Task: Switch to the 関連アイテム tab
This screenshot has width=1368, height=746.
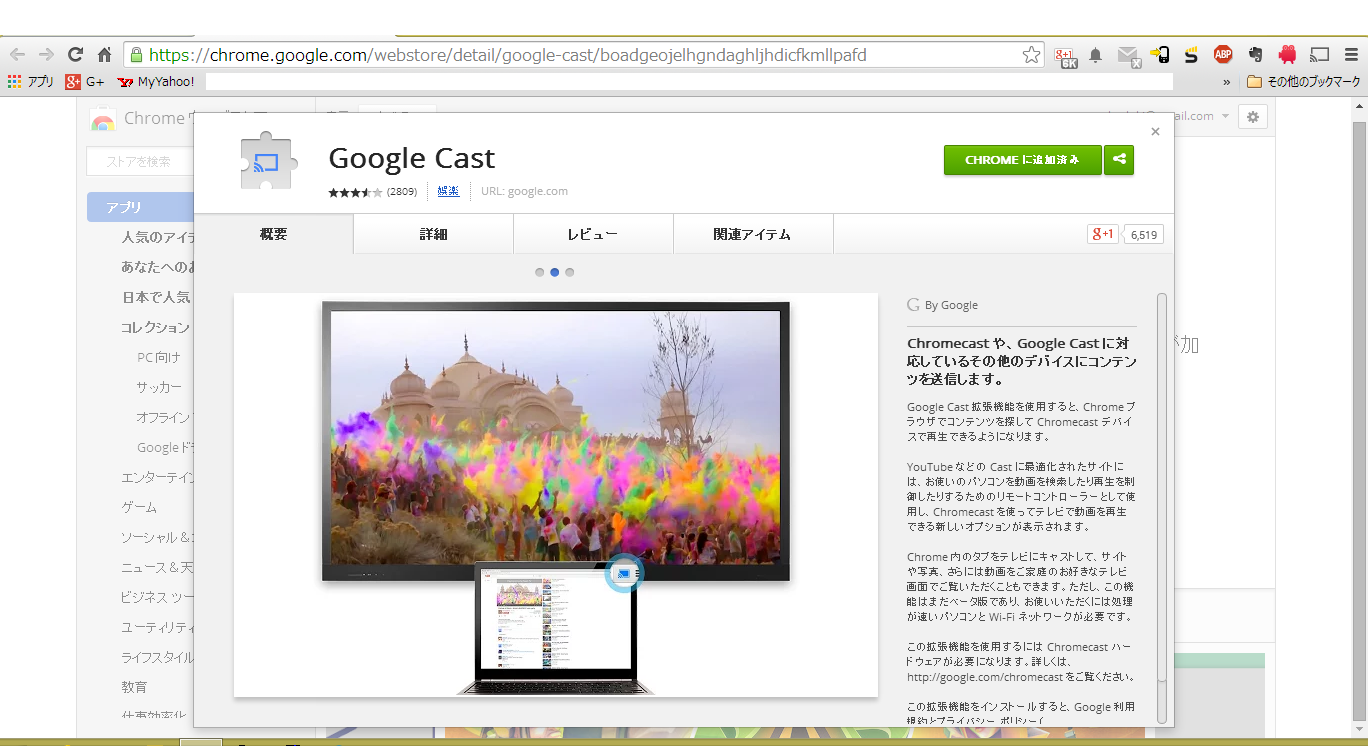Action: (x=753, y=234)
